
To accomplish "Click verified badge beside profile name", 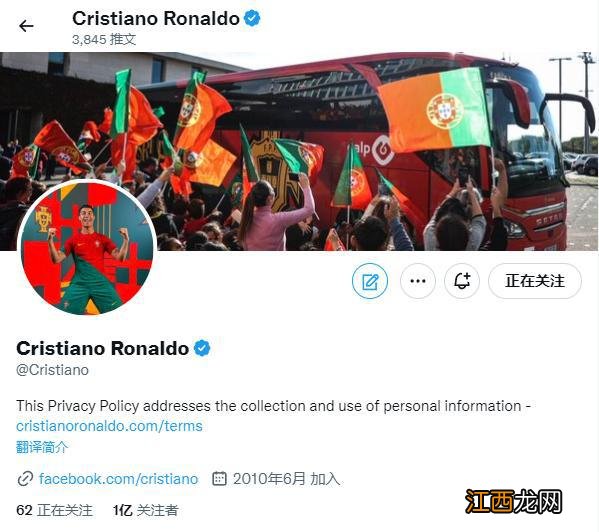I will (202, 348).
